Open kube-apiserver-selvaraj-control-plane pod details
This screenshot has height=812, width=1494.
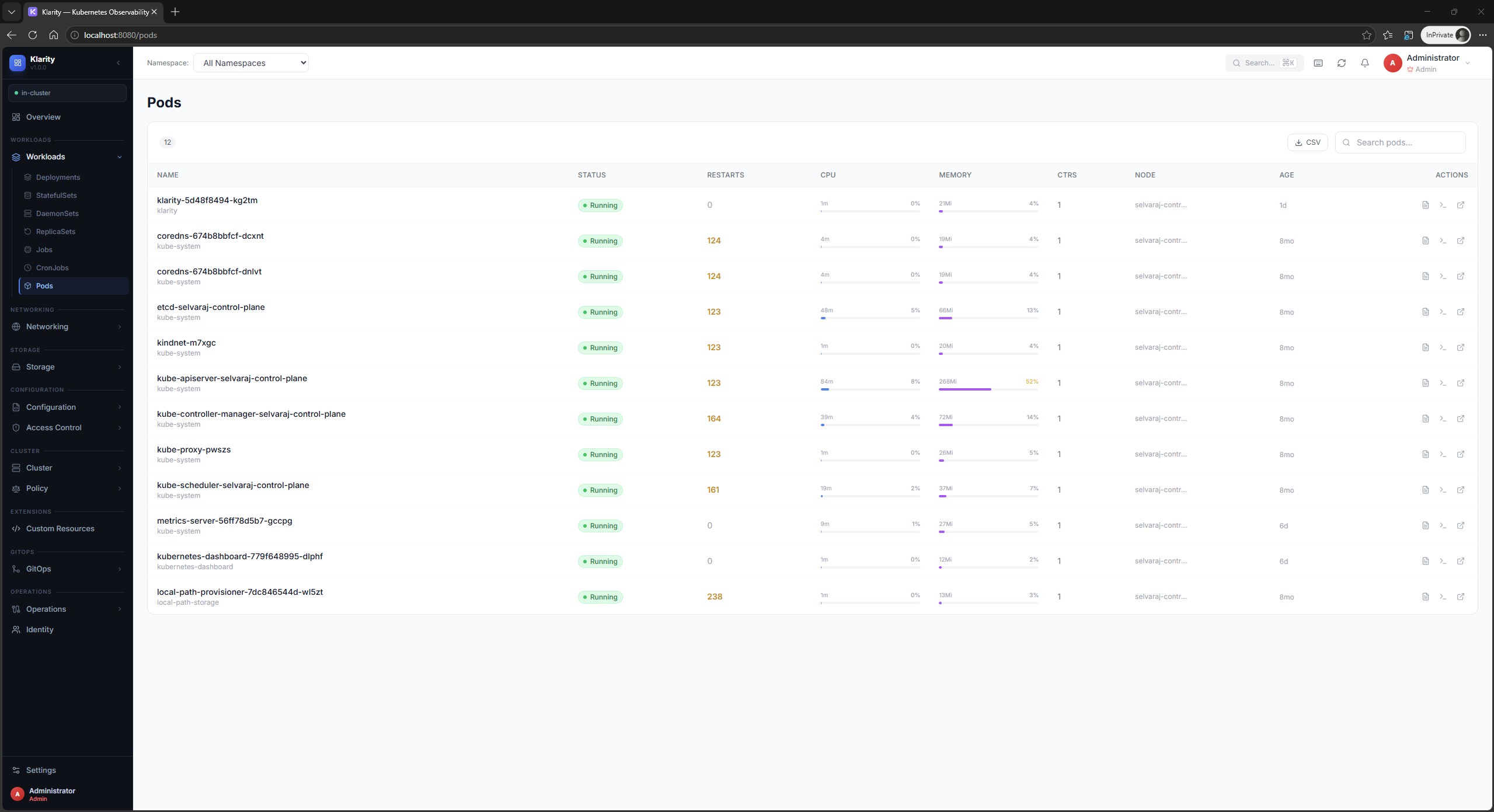pos(232,378)
